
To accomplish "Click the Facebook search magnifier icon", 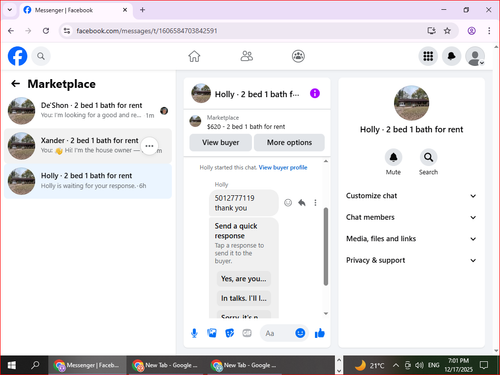I will [x=41, y=56].
